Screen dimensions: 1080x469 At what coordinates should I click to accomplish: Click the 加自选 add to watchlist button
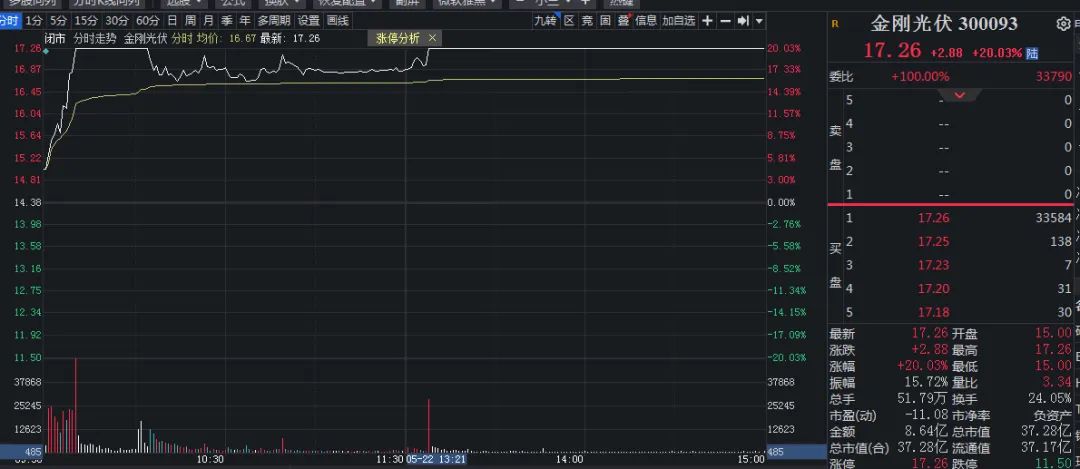click(678, 20)
